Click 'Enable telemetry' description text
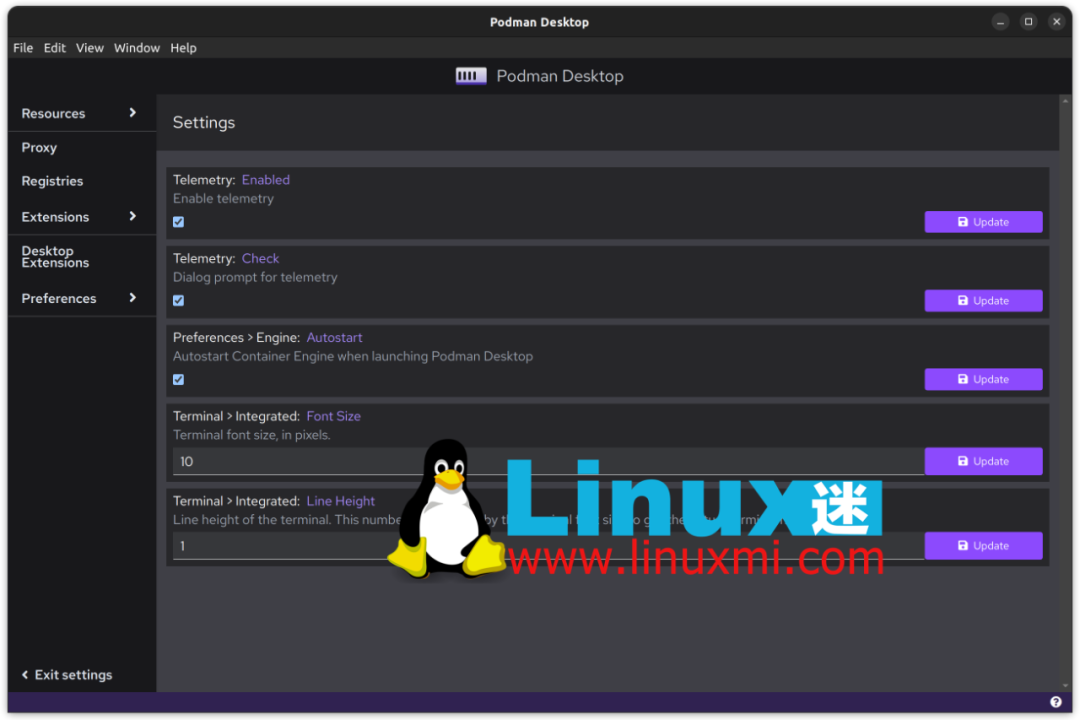The width and height of the screenshot is (1080, 720). [x=223, y=198]
